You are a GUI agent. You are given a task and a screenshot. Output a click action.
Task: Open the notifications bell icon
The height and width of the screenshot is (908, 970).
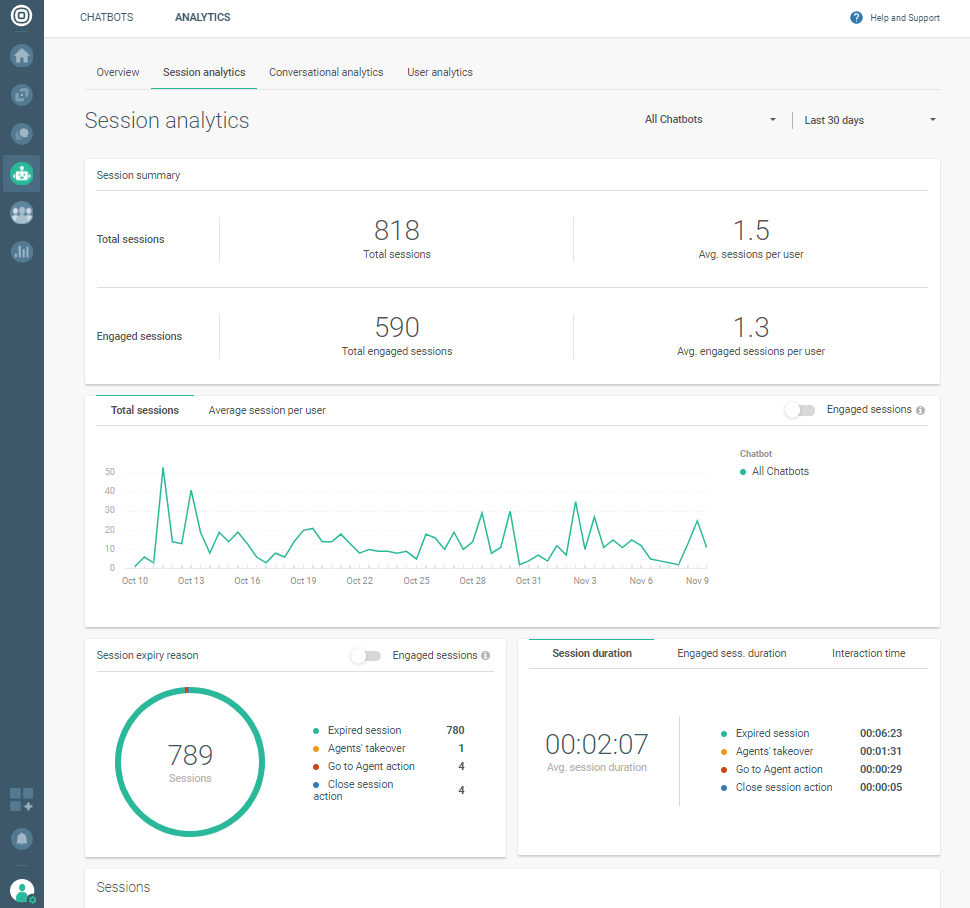pyautogui.click(x=21, y=838)
